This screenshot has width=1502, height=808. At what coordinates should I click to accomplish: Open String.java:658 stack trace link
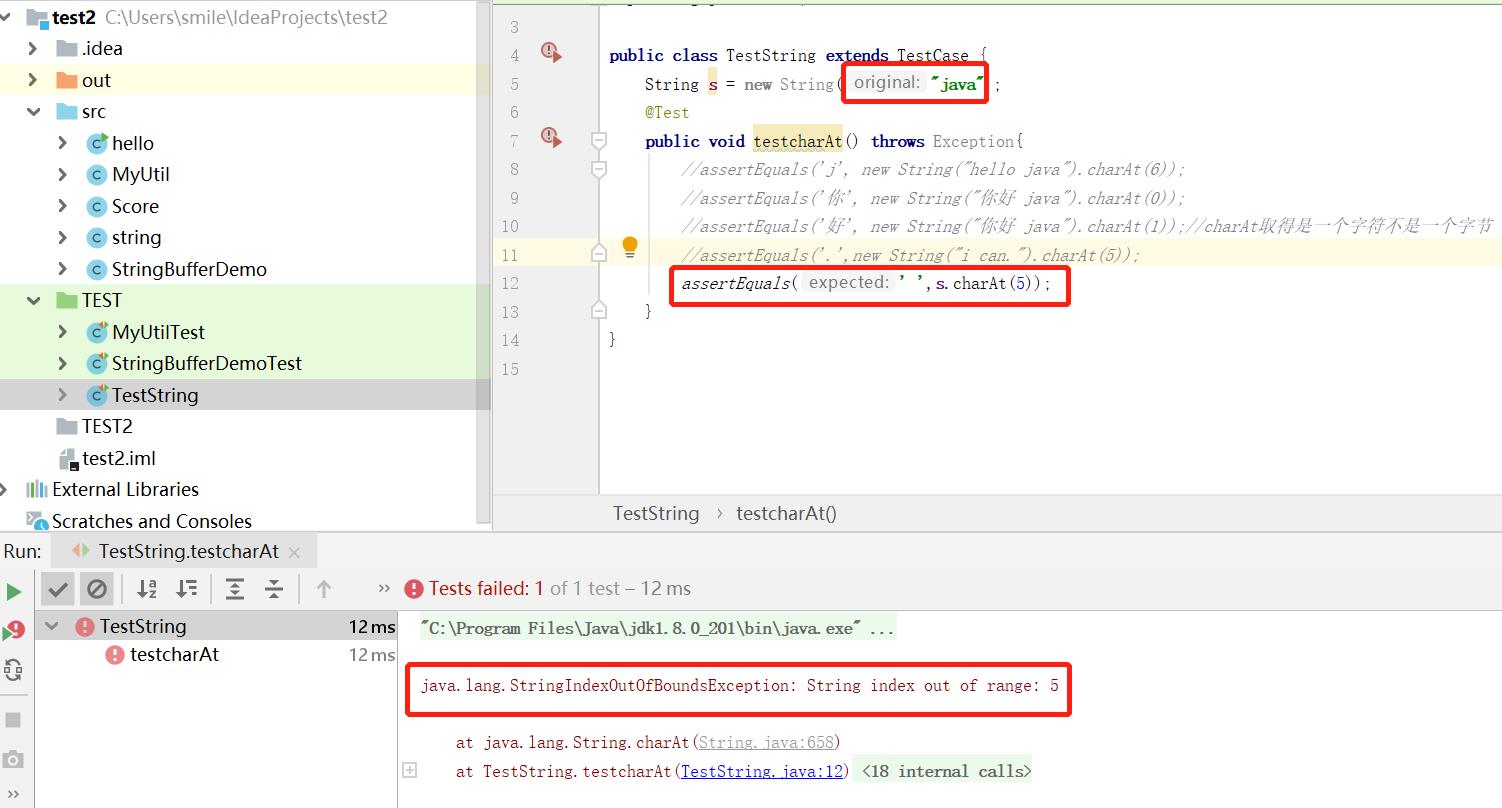click(x=767, y=742)
